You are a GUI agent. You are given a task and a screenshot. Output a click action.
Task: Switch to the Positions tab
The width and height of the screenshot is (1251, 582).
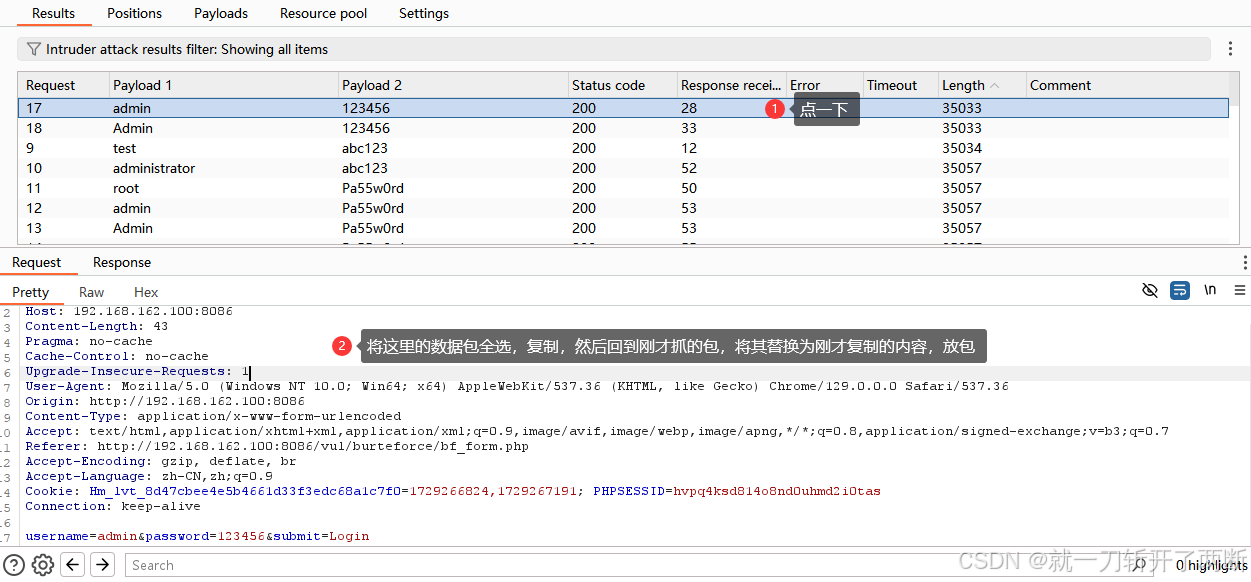[134, 13]
